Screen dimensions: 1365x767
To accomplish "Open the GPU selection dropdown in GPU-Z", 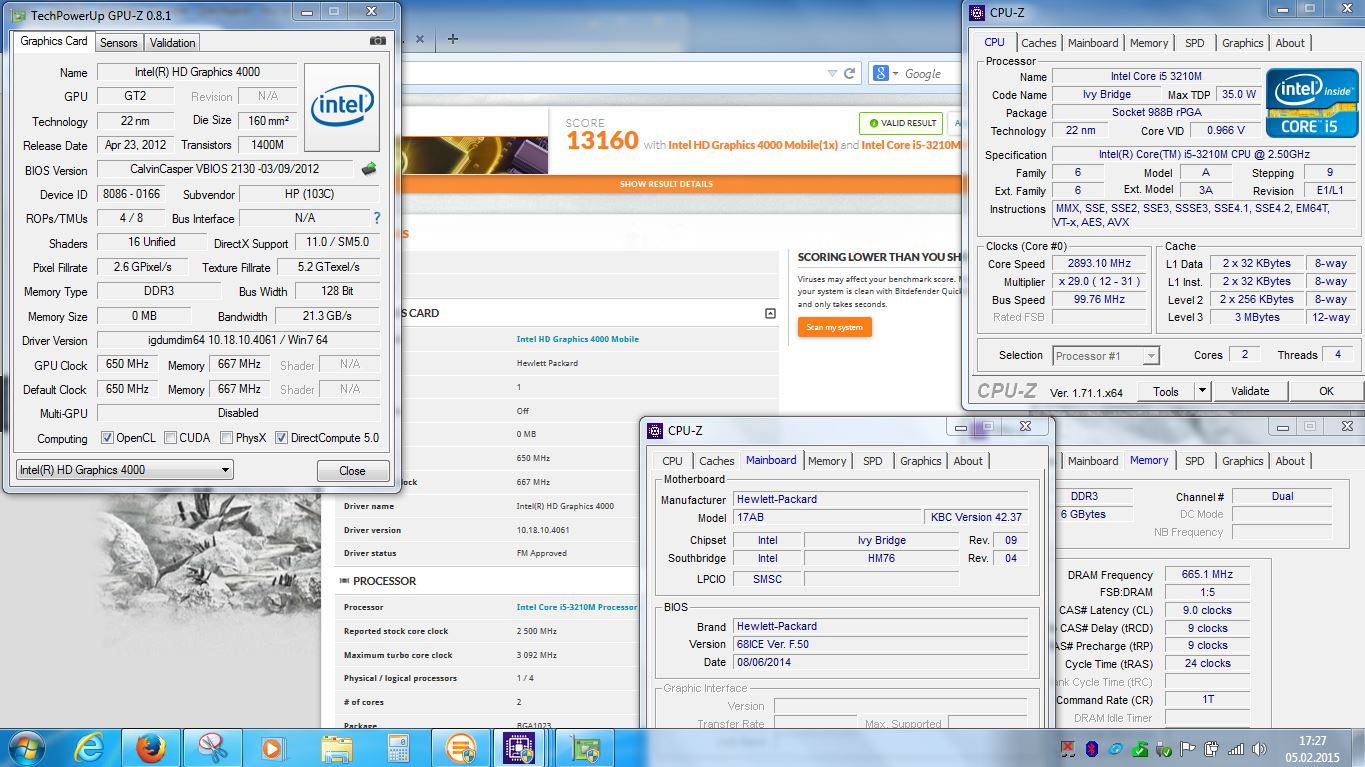I will coord(125,470).
